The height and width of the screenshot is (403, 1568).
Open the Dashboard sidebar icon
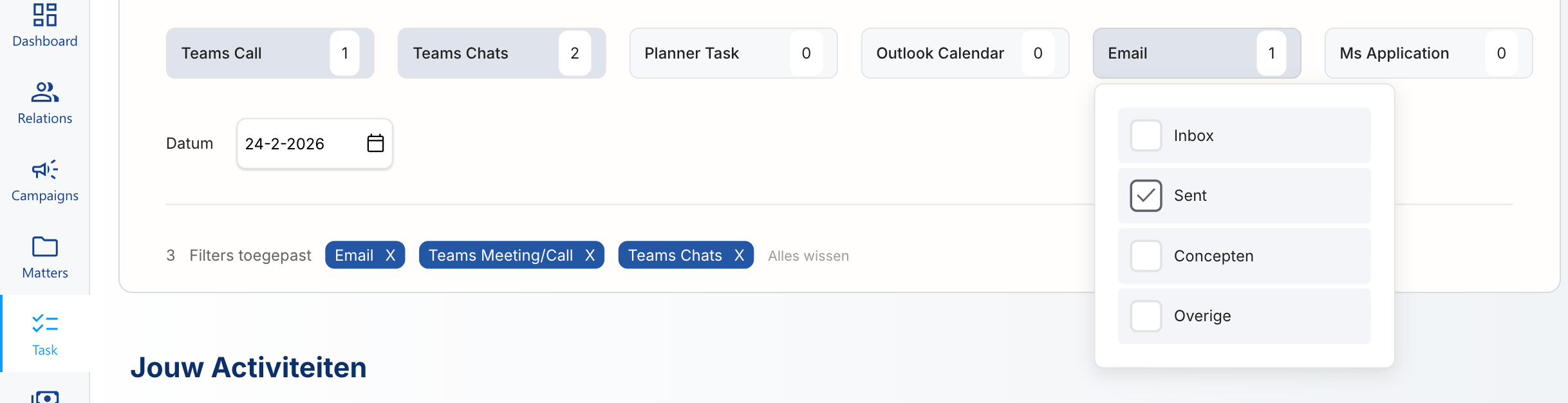(x=45, y=15)
